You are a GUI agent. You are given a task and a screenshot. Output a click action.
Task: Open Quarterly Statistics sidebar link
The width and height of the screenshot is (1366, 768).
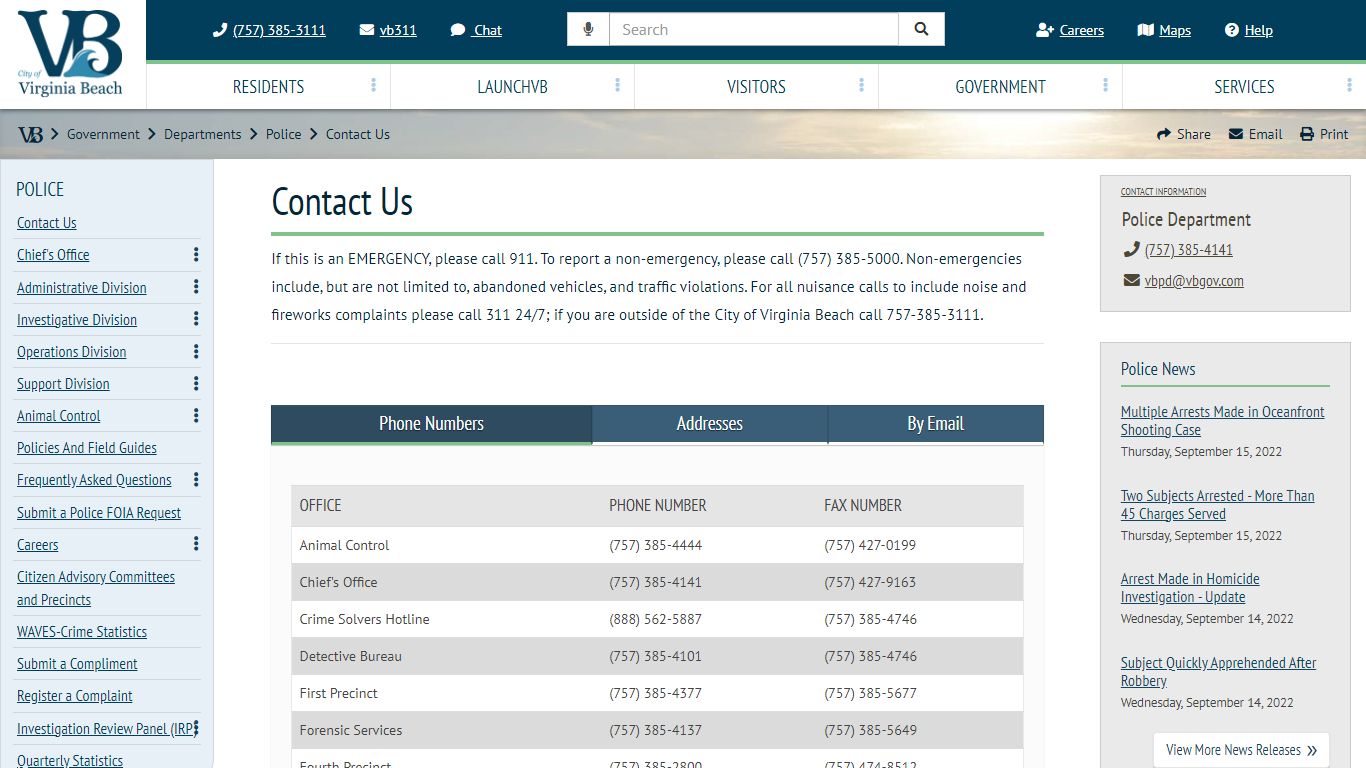click(70, 760)
